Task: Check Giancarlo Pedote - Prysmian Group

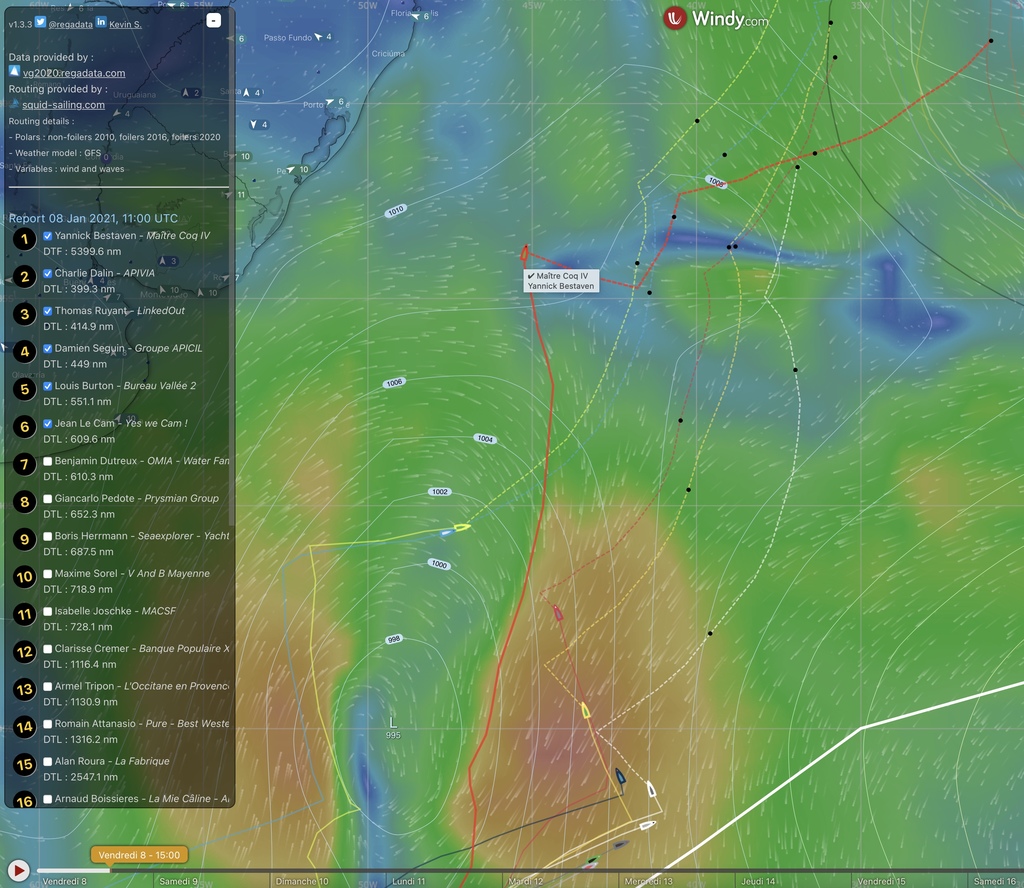Action: [48, 498]
